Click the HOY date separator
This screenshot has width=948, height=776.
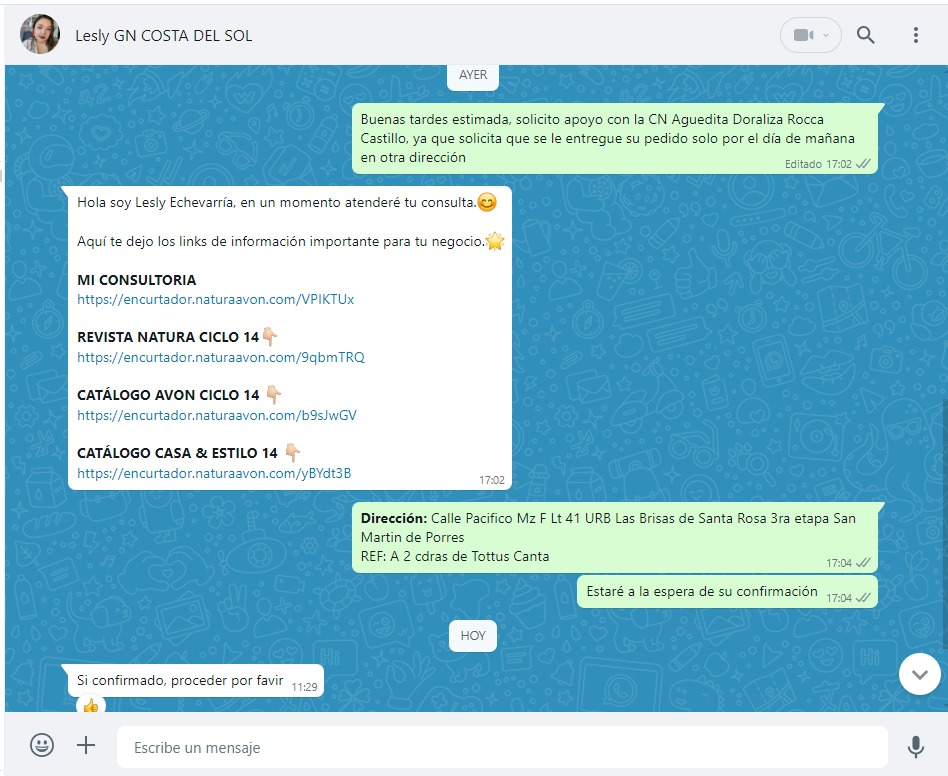click(473, 635)
